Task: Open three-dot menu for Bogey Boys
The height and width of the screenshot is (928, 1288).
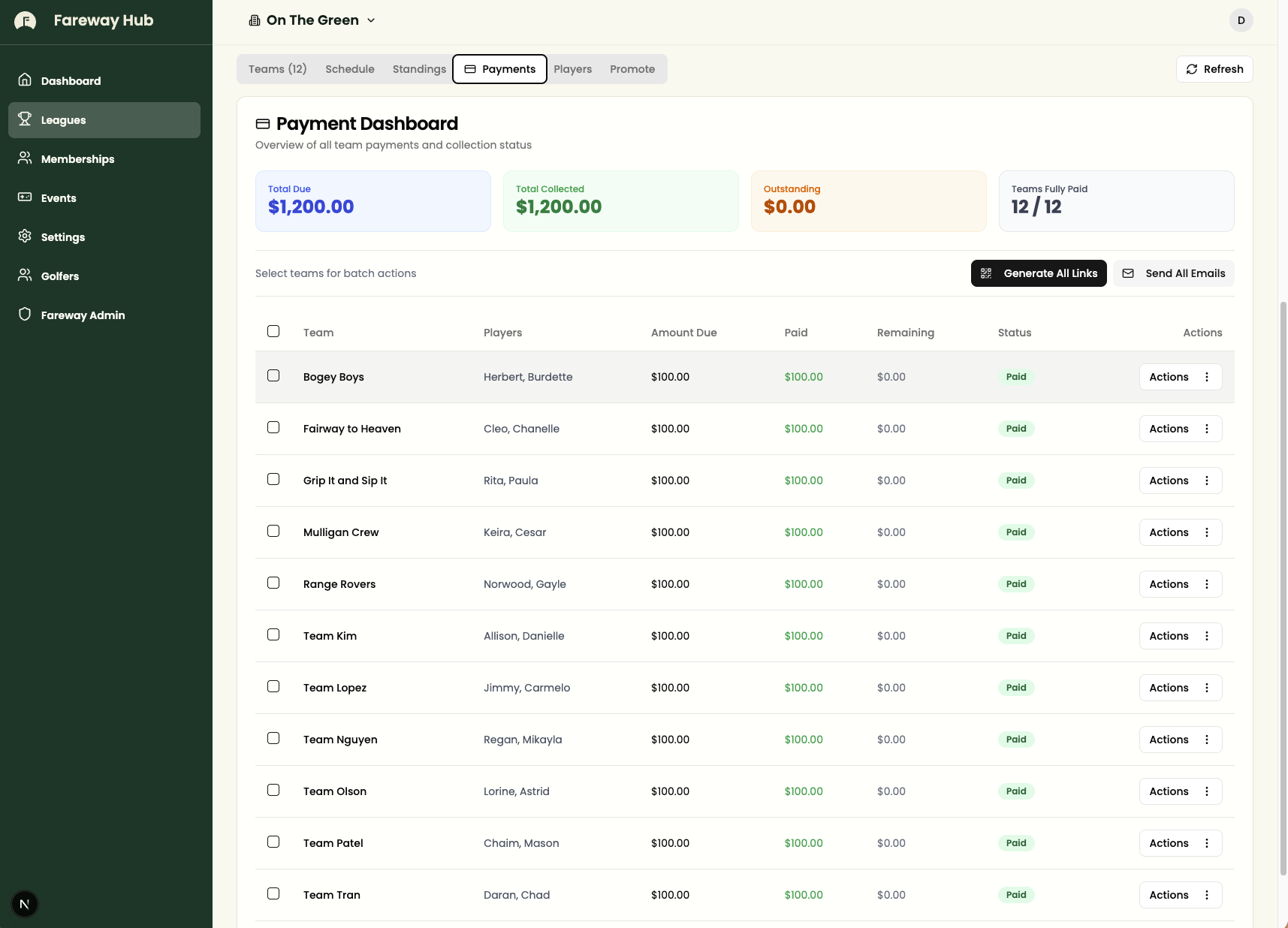Action: click(x=1207, y=377)
